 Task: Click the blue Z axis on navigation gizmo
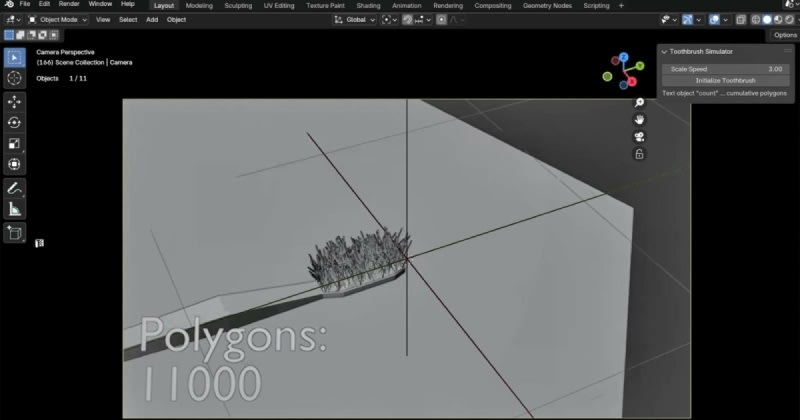pyautogui.click(x=623, y=58)
